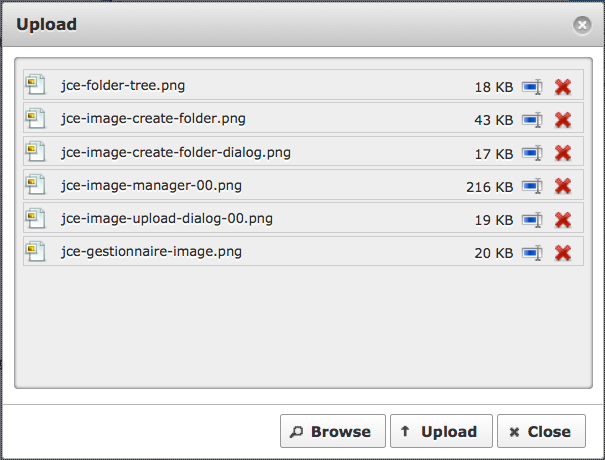Delete jce-image-upload-dialog-00.png with red X

tap(563, 220)
